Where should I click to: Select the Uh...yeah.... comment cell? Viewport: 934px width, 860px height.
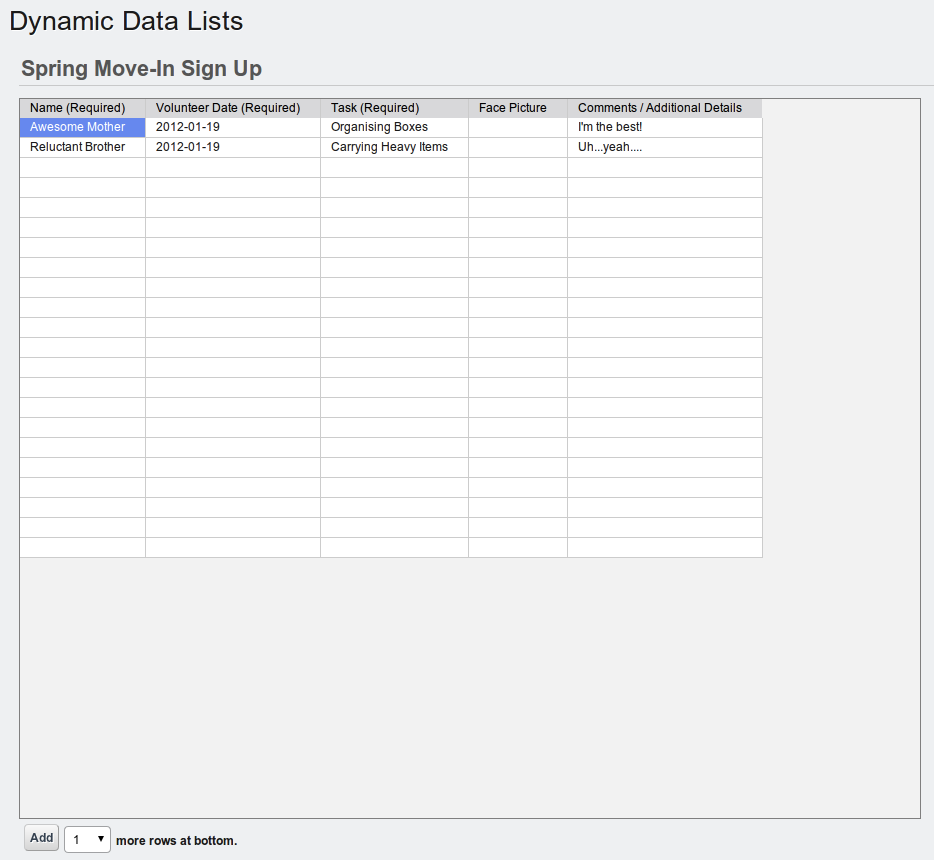tap(665, 147)
